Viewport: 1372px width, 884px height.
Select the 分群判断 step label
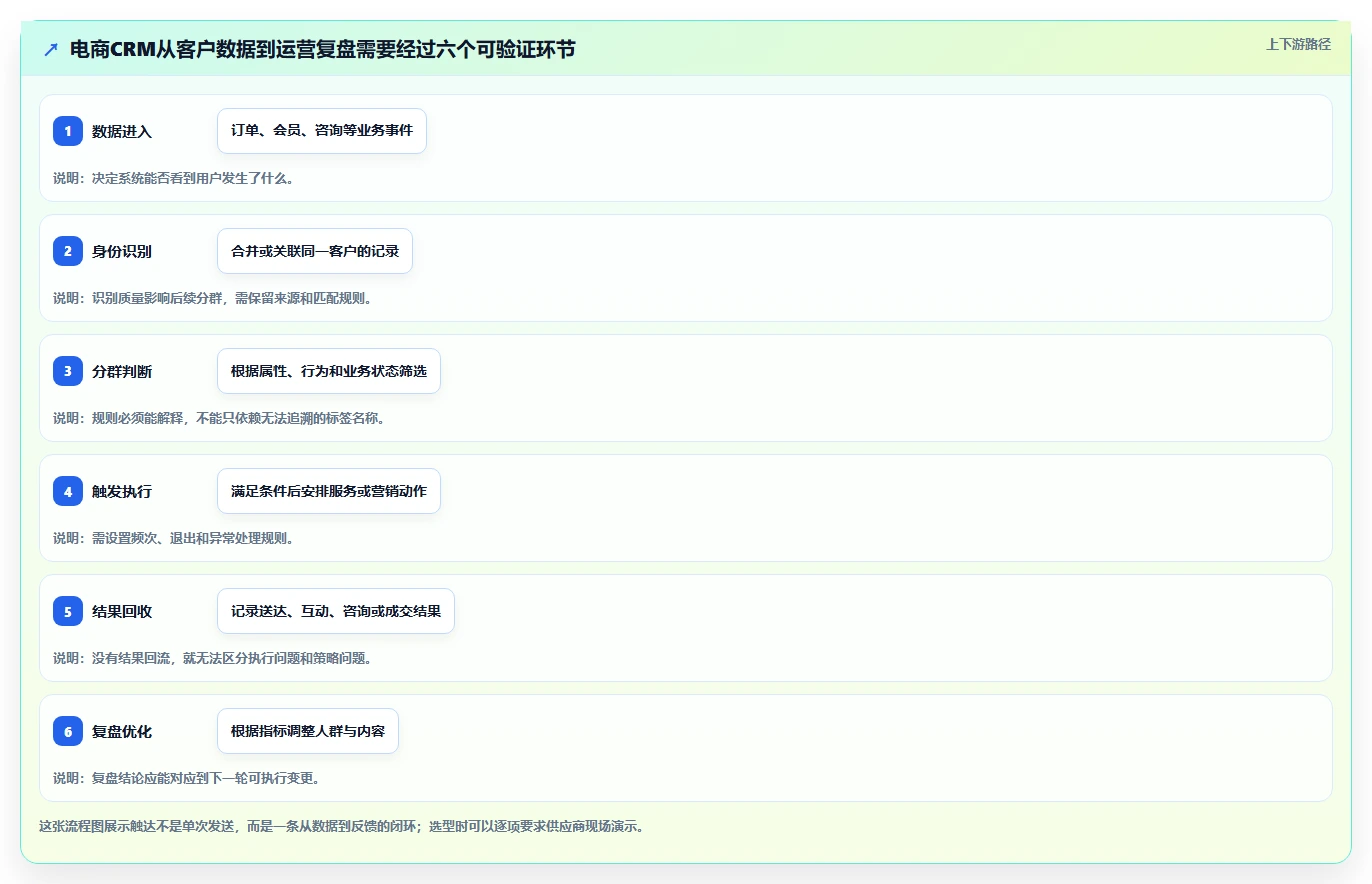122,371
